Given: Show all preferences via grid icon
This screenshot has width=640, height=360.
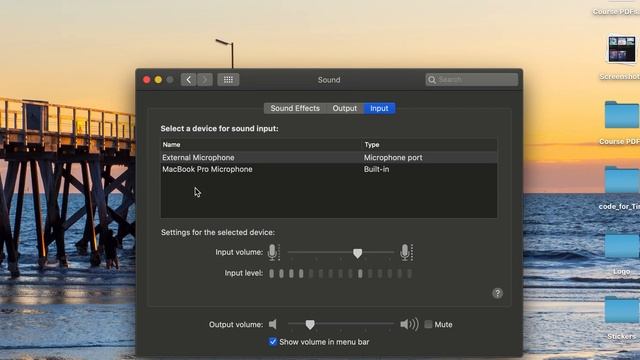Looking at the screenshot, I should tap(228, 80).
